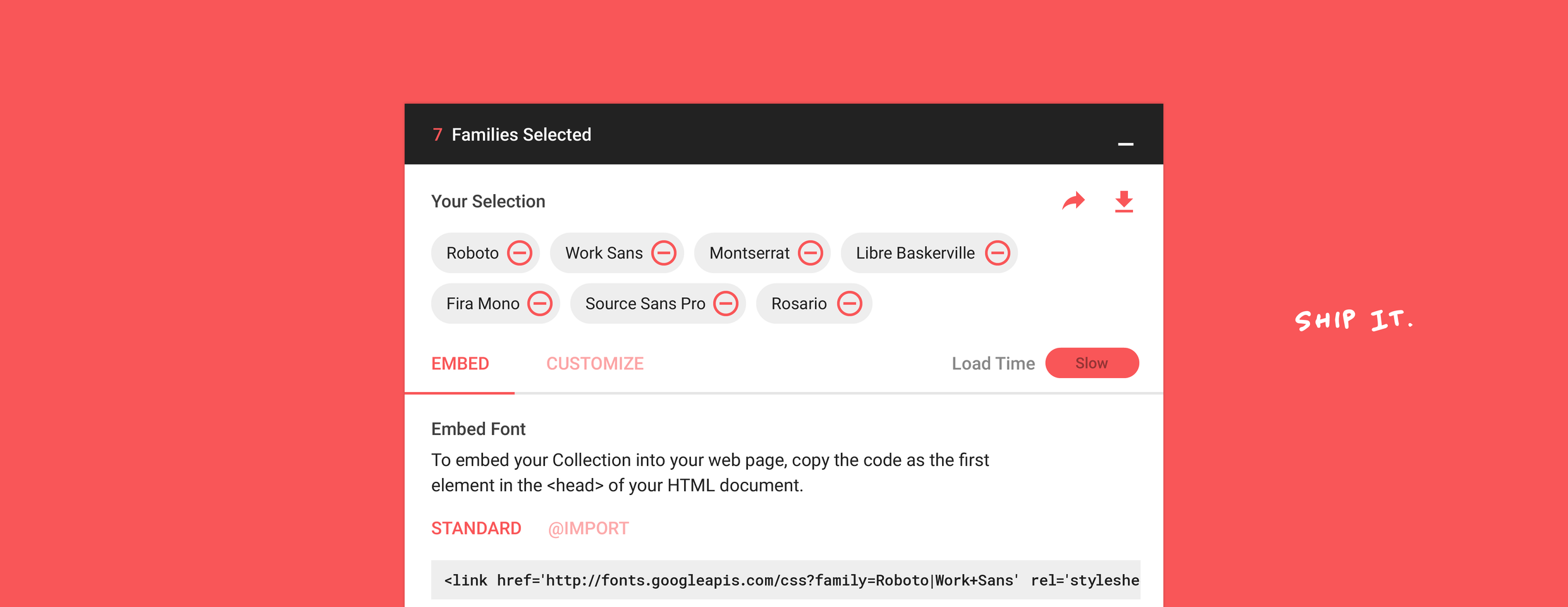Click the number 7 in the header
1568x607 pixels.
point(437,135)
